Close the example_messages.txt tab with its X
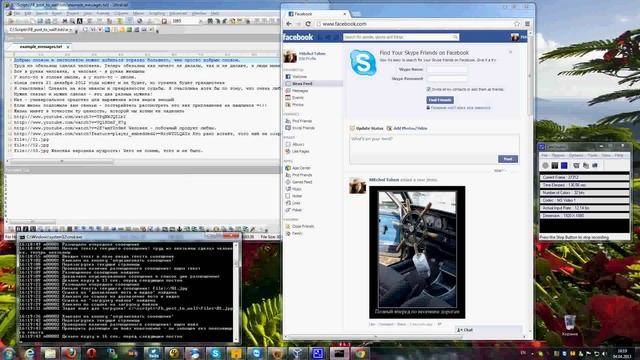This screenshot has width=640, height=360. point(68,47)
